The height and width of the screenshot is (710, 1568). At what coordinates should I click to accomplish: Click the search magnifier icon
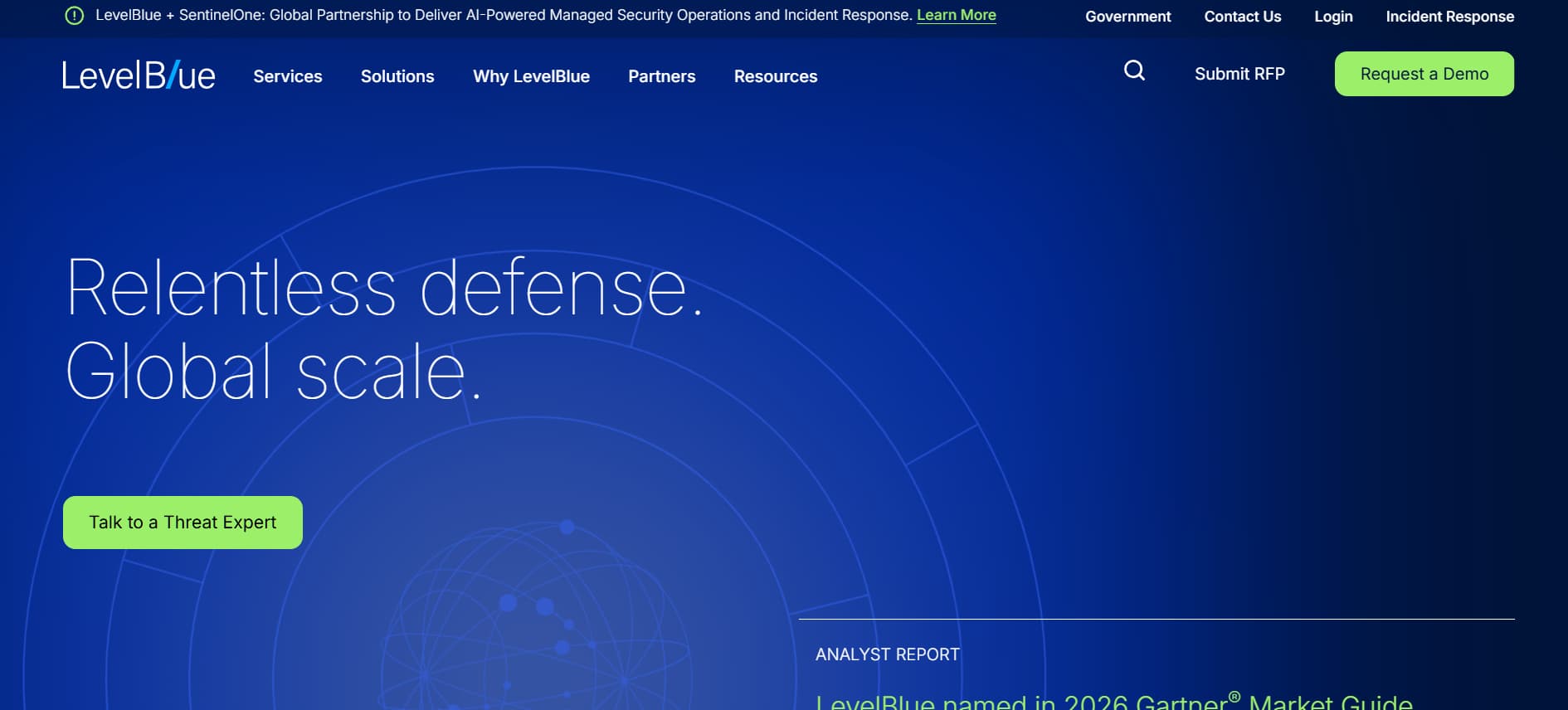click(1134, 71)
